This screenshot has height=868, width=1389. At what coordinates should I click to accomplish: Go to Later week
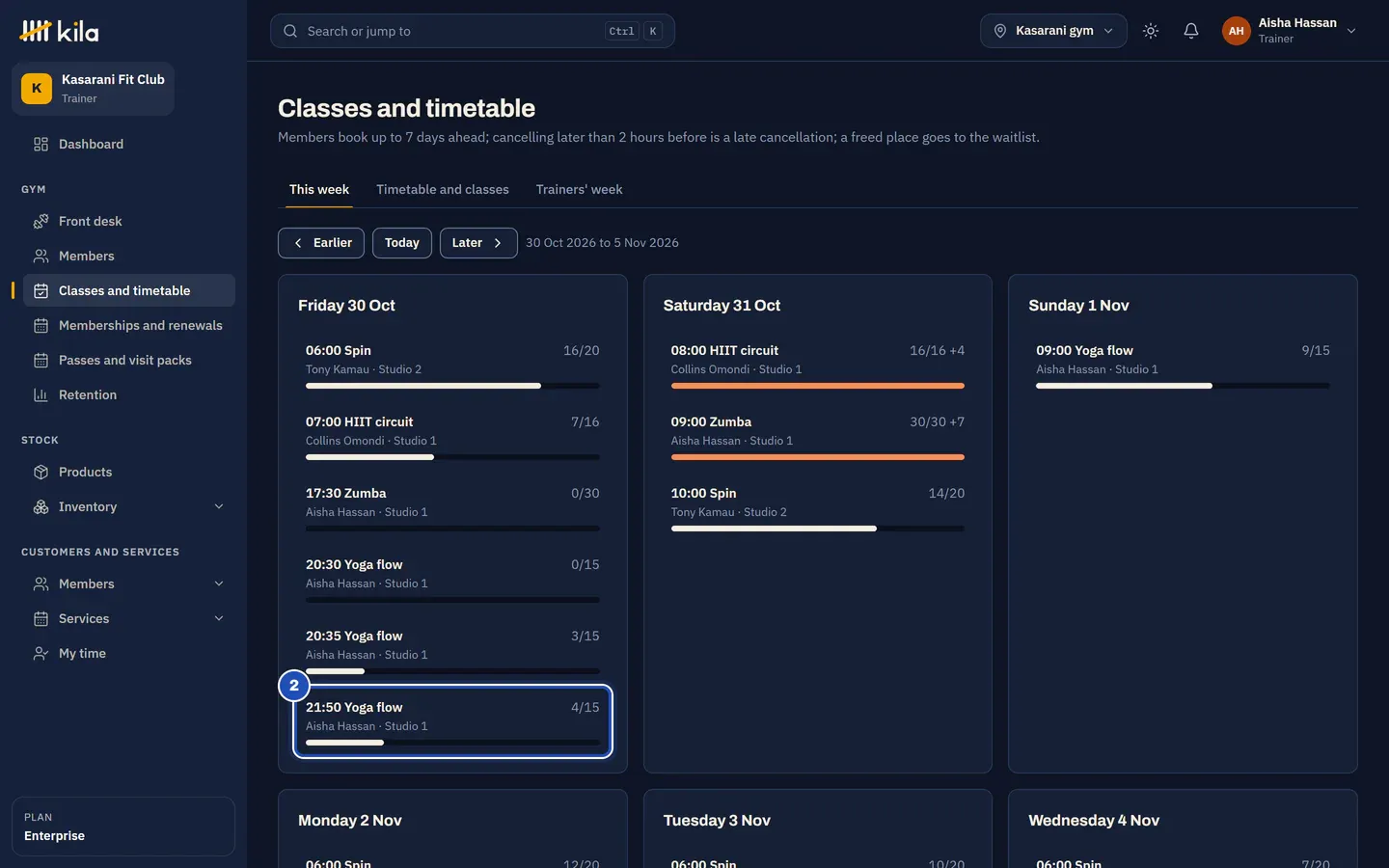[478, 243]
